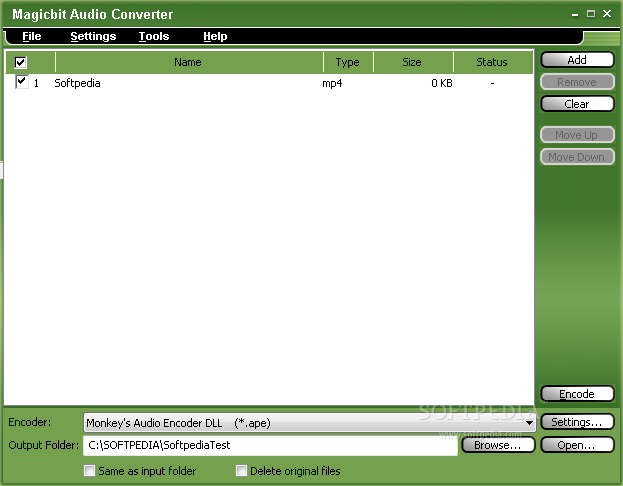The image size is (623, 486).
Task: Click the Output Folder path field
Action: 270,445
